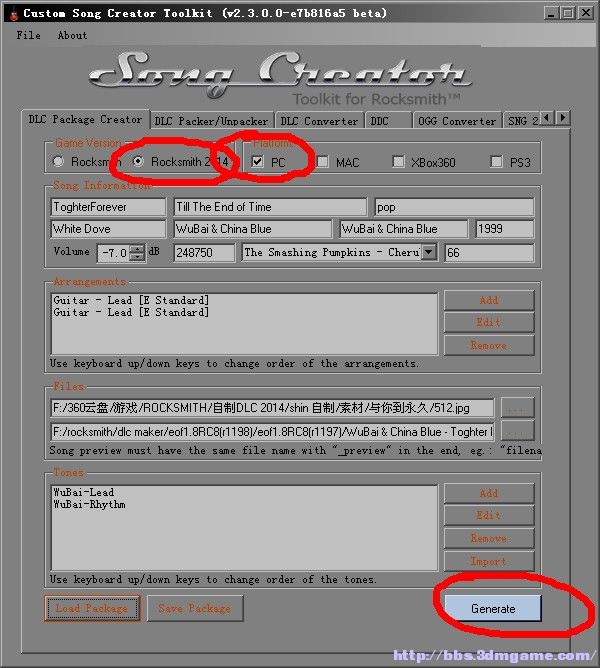Click Edit in the Tones section

[x=489, y=515]
